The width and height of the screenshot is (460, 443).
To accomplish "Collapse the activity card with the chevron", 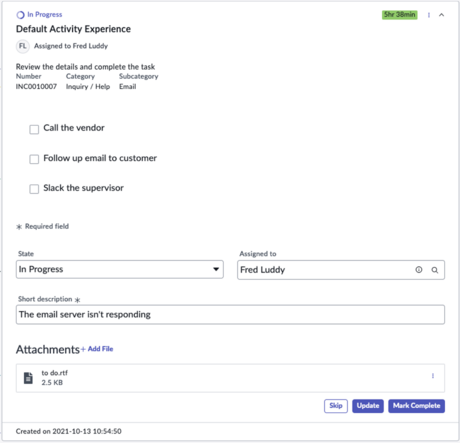I will [x=441, y=15].
